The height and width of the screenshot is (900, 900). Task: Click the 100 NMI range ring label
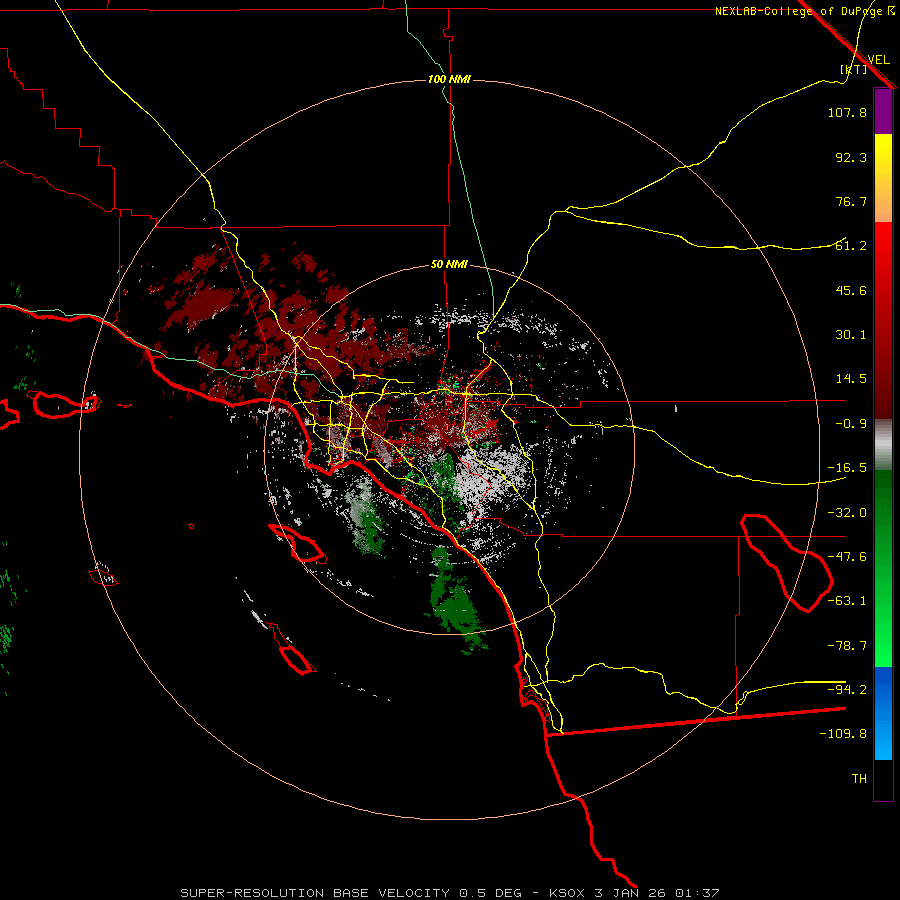pos(449,79)
